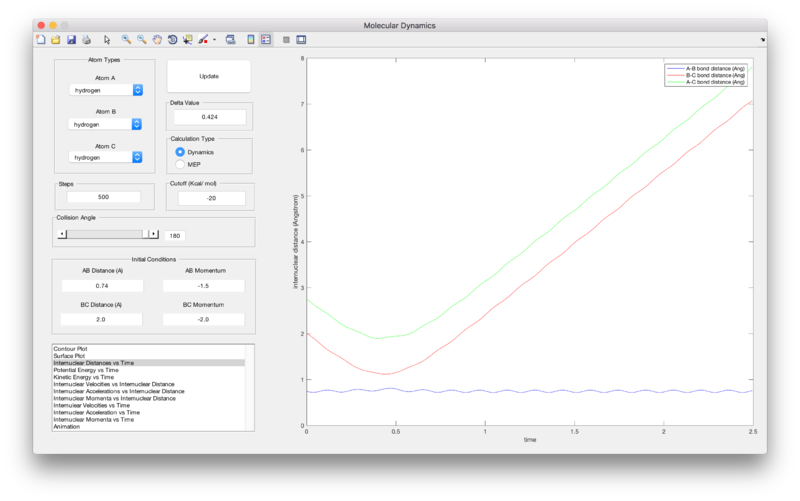The width and height of the screenshot is (800, 501).
Task: Click the B-C bond distance legend entry
Action: (706, 75)
